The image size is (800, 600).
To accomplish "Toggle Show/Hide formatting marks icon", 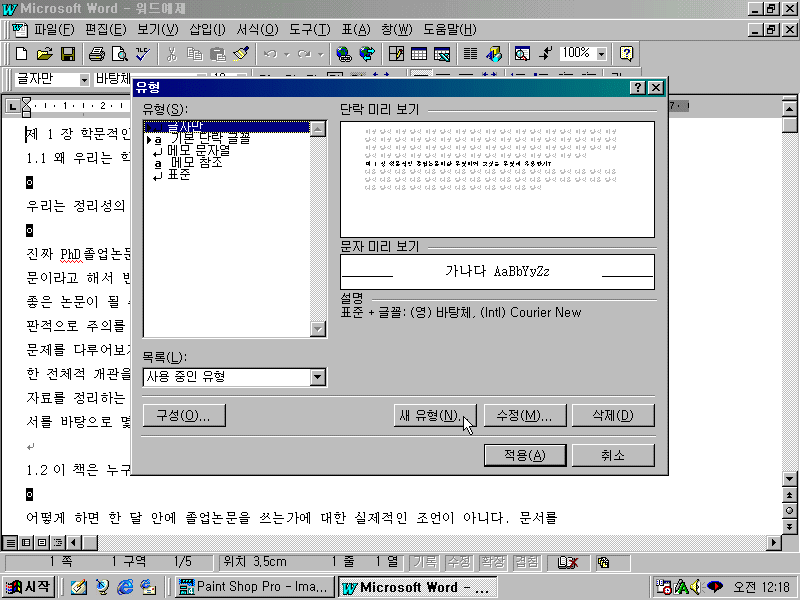I will coord(545,54).
